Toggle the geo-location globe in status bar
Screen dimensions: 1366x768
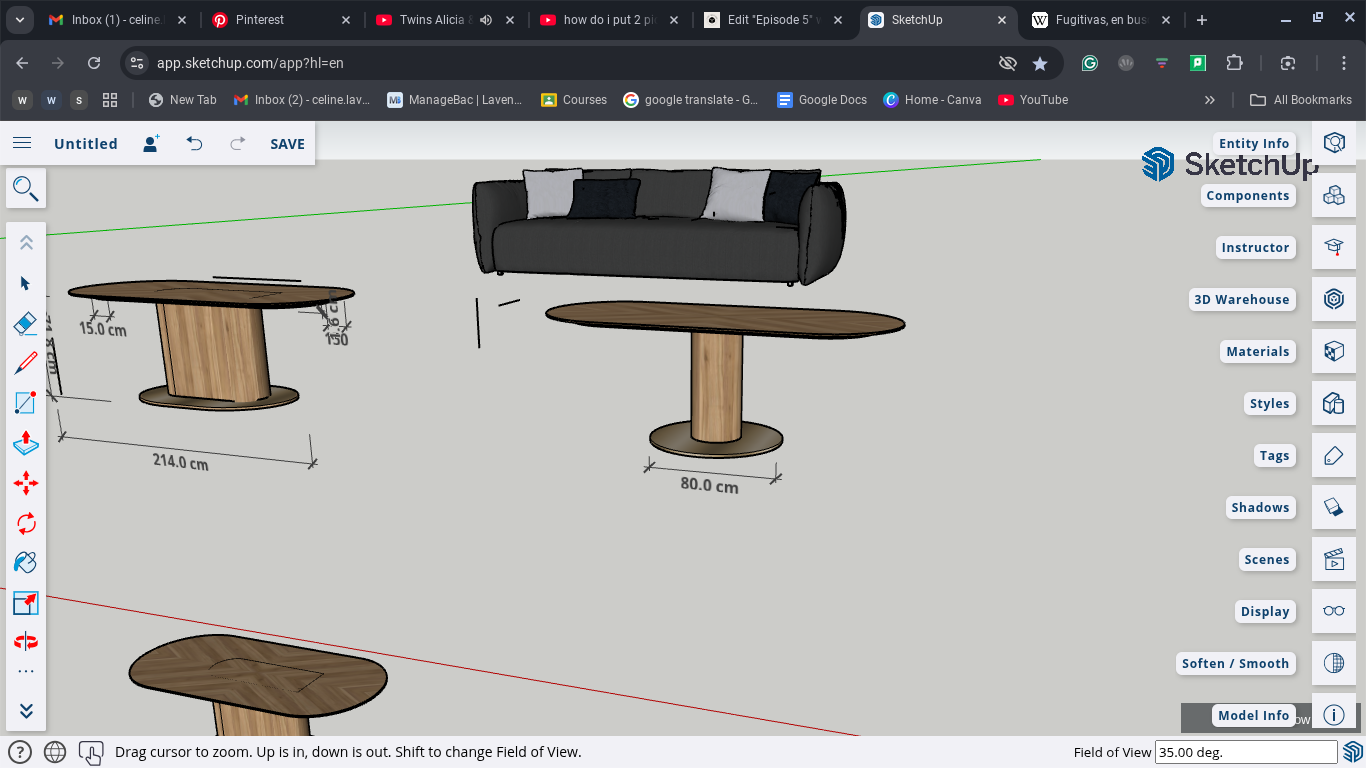(55, 752)
